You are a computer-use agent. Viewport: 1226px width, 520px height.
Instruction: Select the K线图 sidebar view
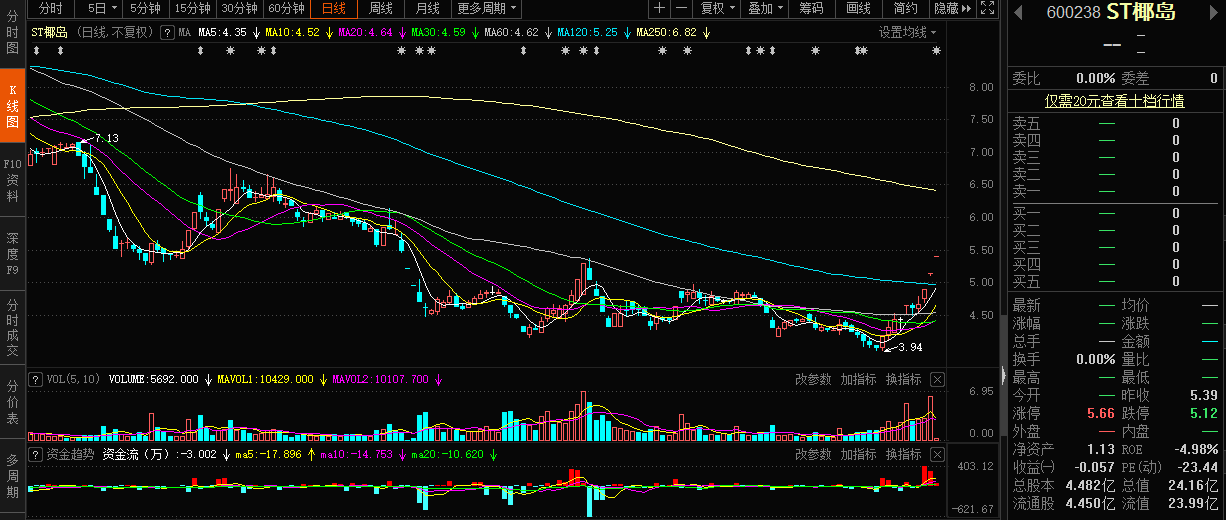click(x=12, y=106)
